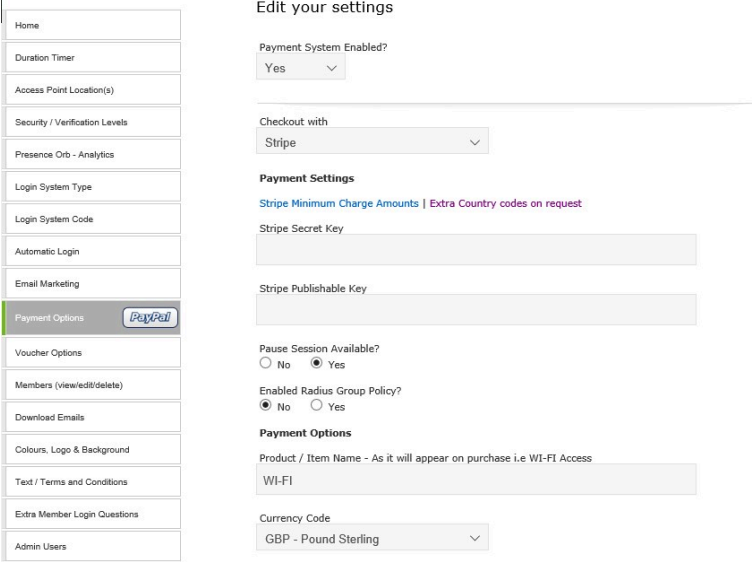Go to Home in the sidebar

92,25
